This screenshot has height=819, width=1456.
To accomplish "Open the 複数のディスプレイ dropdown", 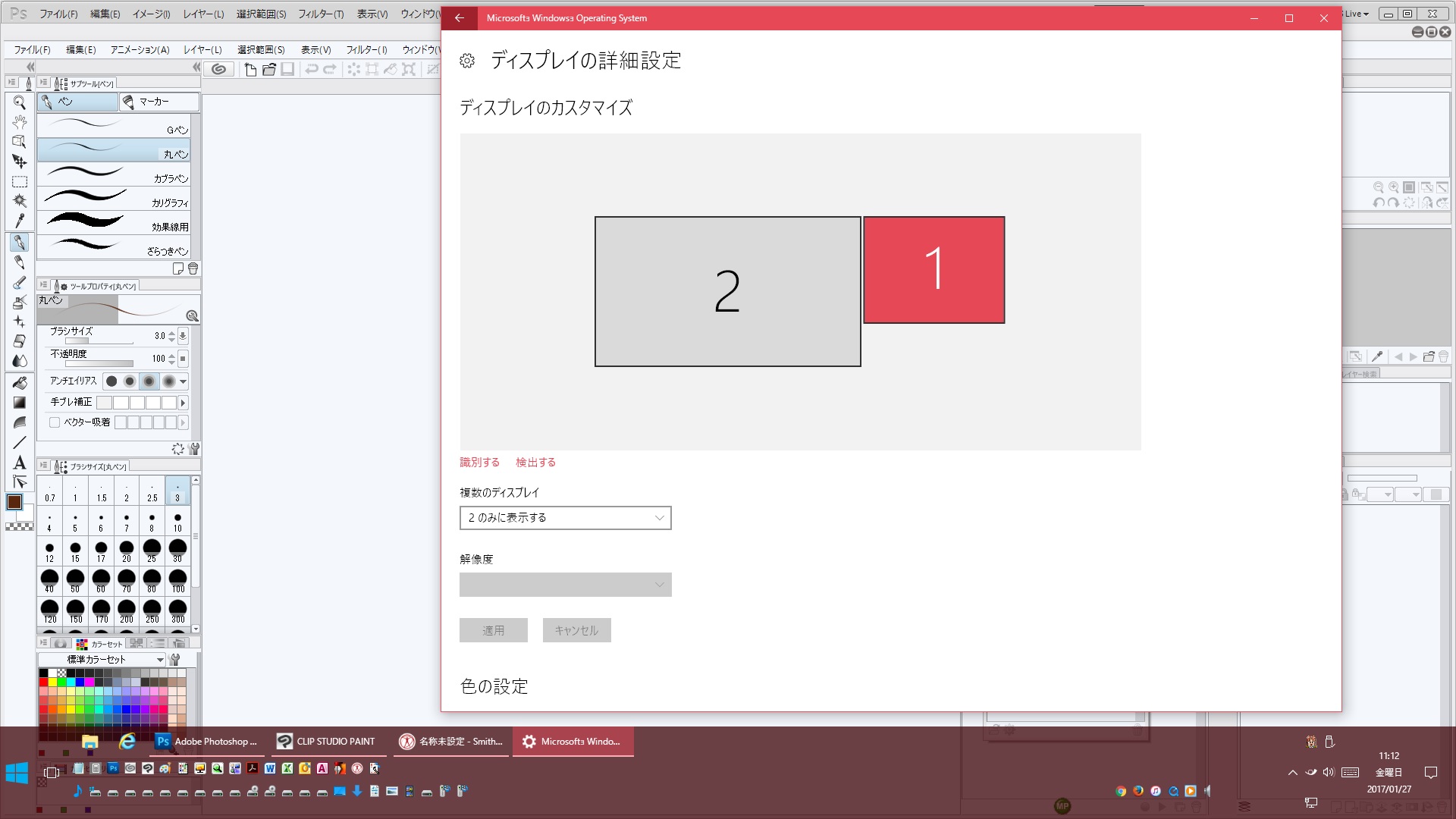I will [565, 518].
